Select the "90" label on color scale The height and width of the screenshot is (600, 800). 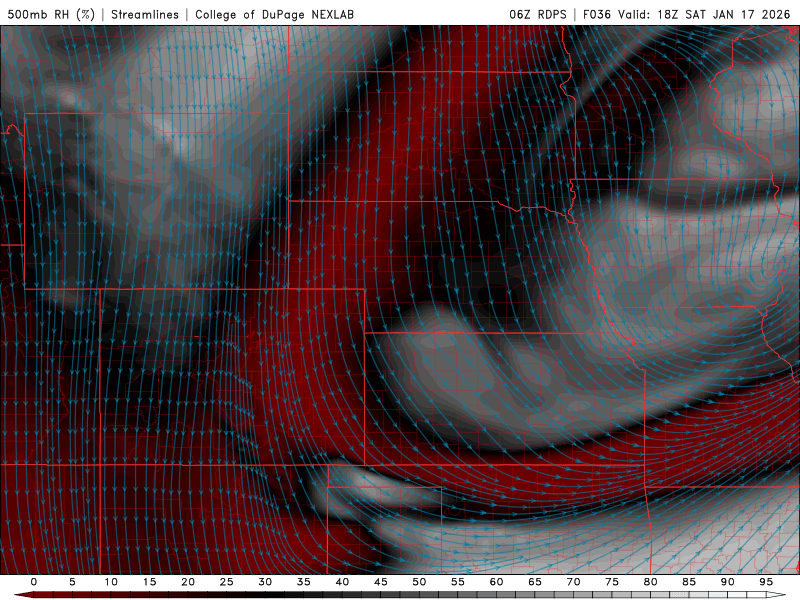pos(727,582)
